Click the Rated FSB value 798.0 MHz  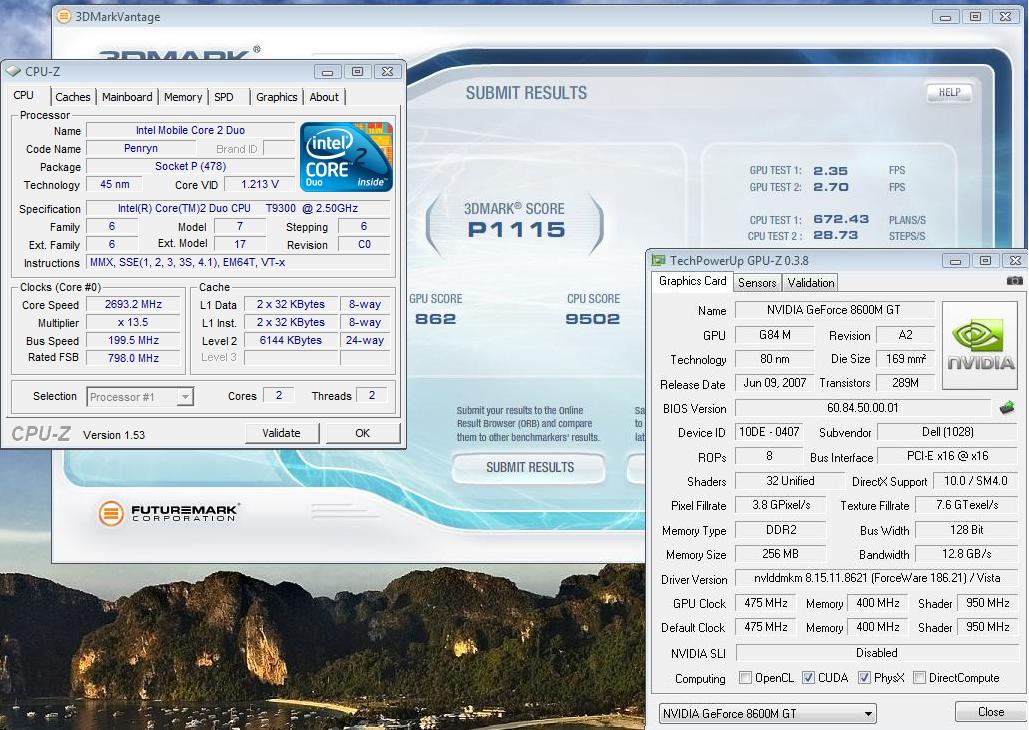(x=133, y=358)
